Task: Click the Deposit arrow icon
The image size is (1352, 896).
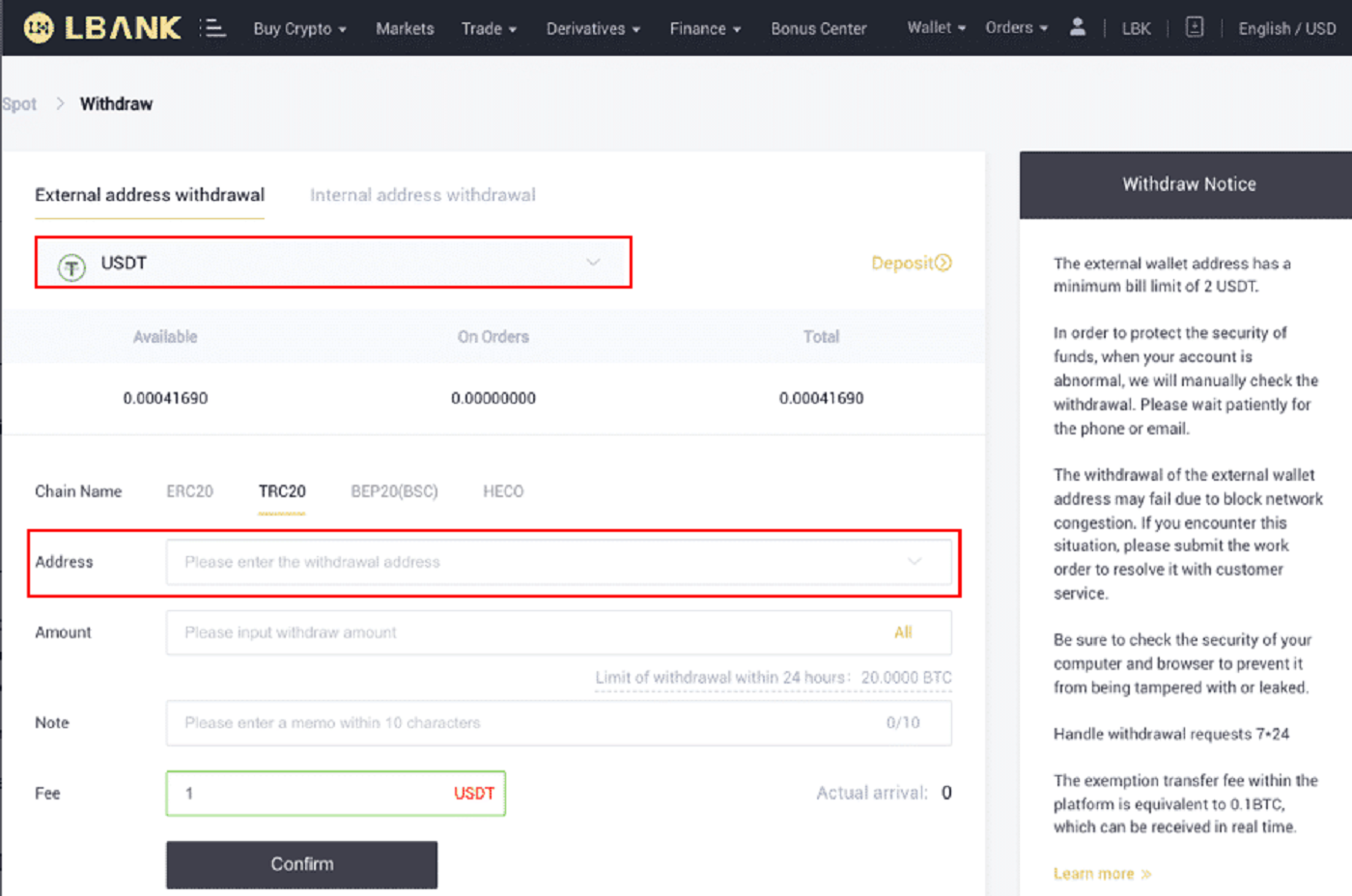Action: 942,263
